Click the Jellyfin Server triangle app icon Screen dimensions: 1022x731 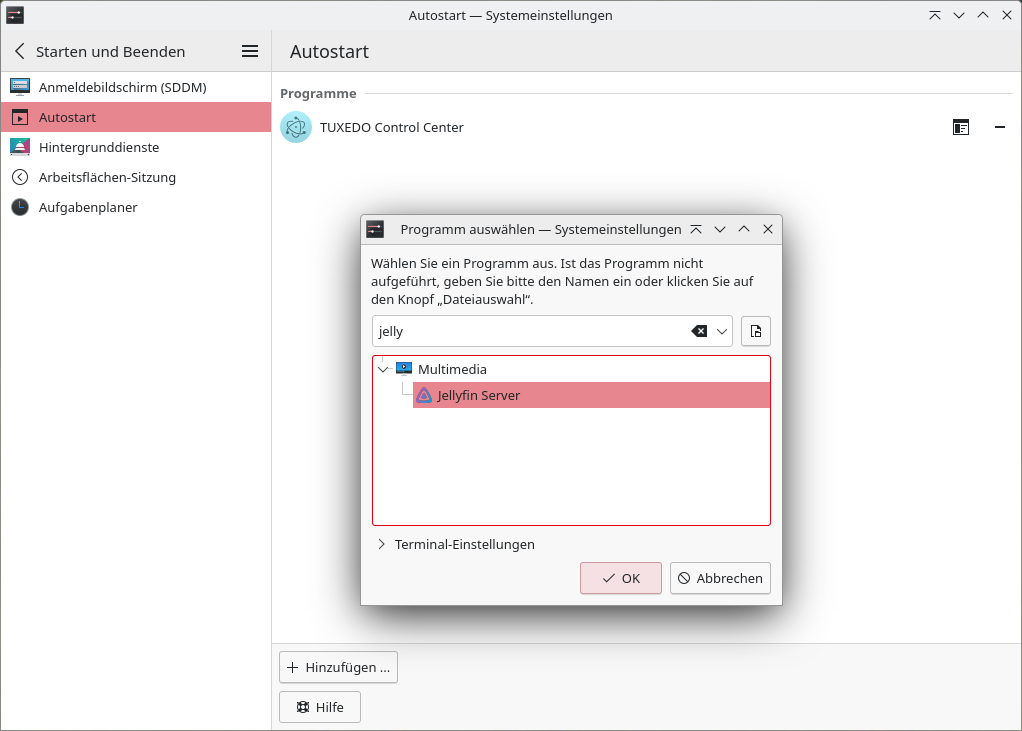point(424,395)
